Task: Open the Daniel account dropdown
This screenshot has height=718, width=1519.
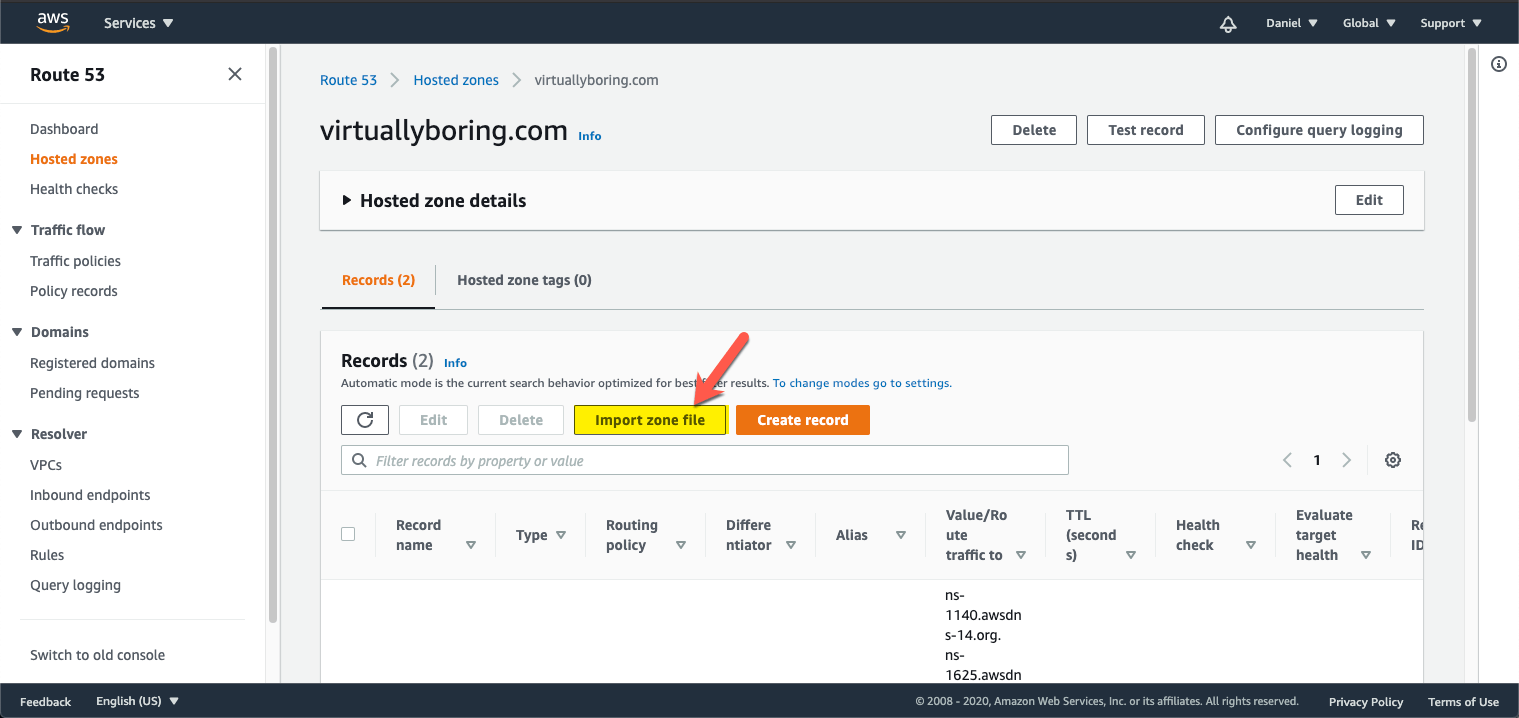Action: tap(1291, 23)
